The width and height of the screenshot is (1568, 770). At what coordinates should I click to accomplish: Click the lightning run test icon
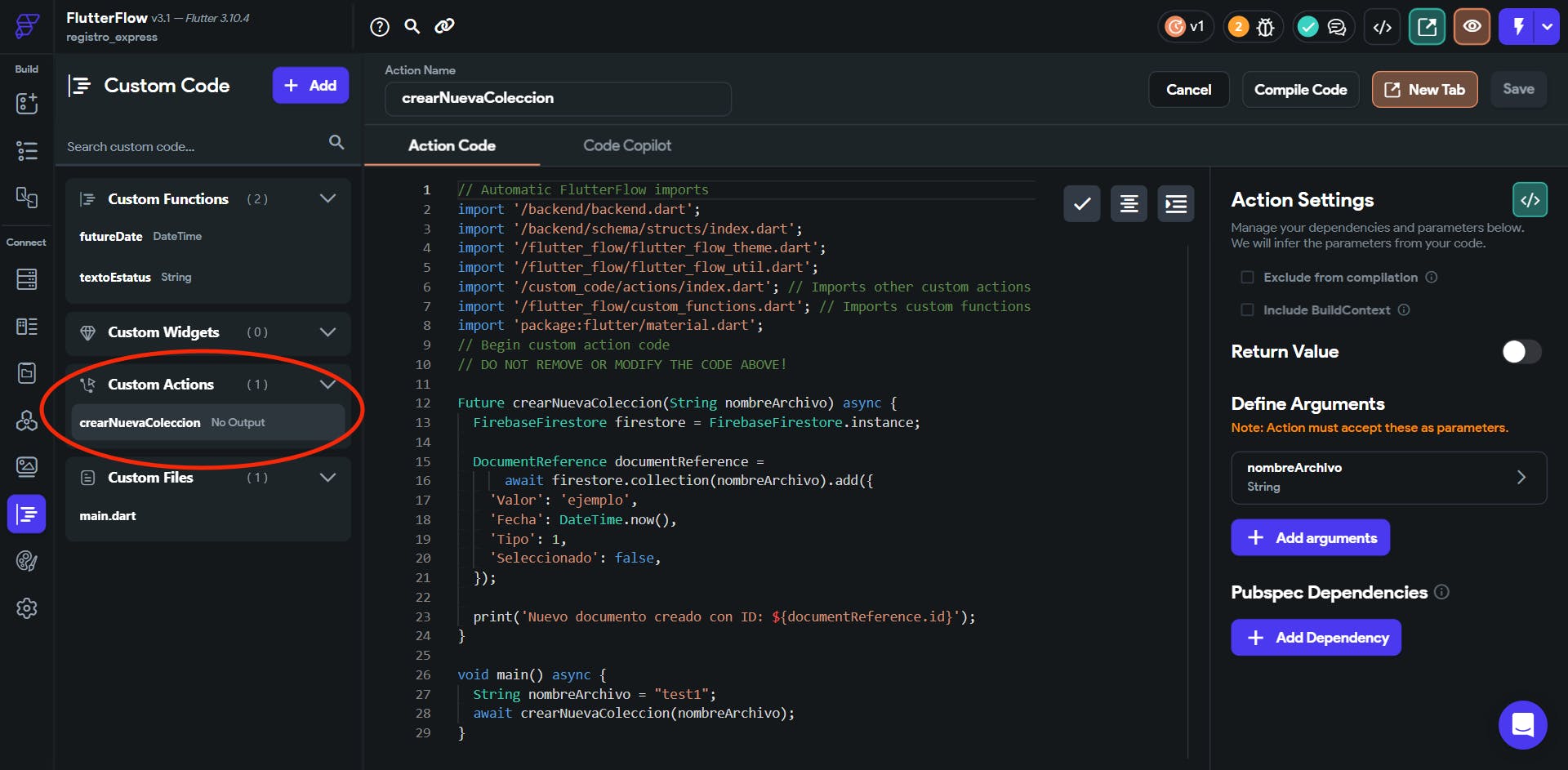[1517, 27]
